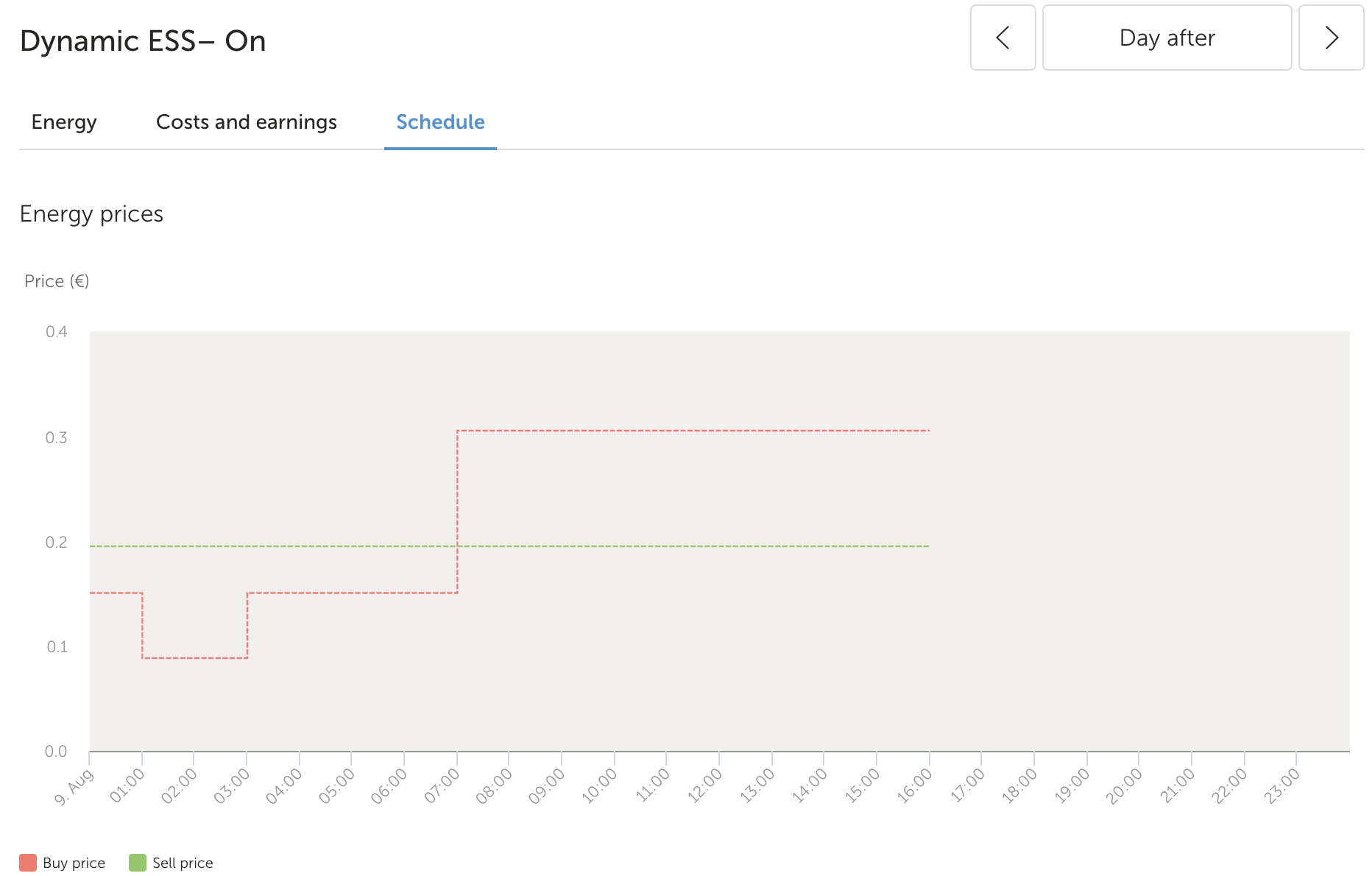This screenshot has width=1372, height=876.
Task: Toggle Sell price series via legend label
Action: (183, 863)
